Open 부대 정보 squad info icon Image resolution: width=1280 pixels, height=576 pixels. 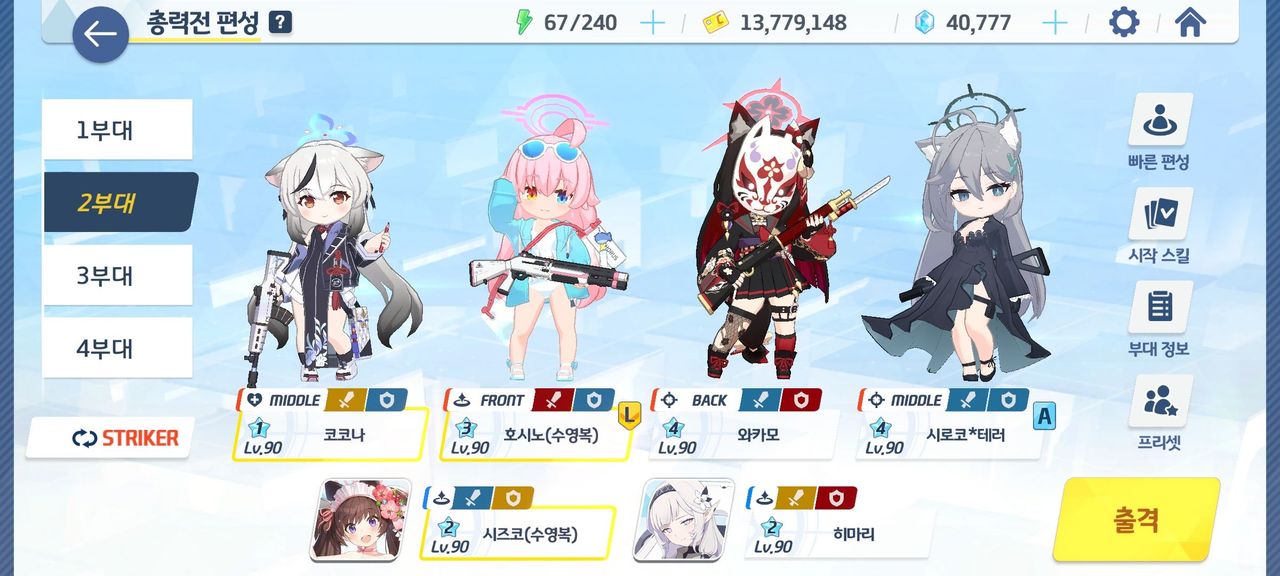[x=1160, y=307]
